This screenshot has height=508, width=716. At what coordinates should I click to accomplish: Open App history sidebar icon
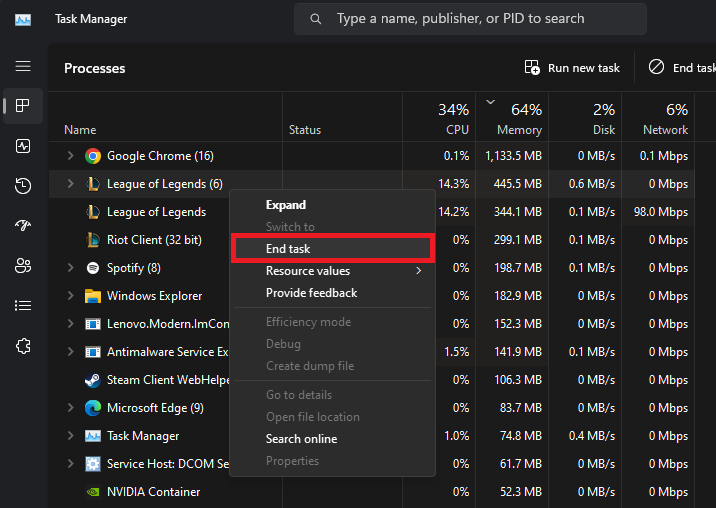coord(23,186)
